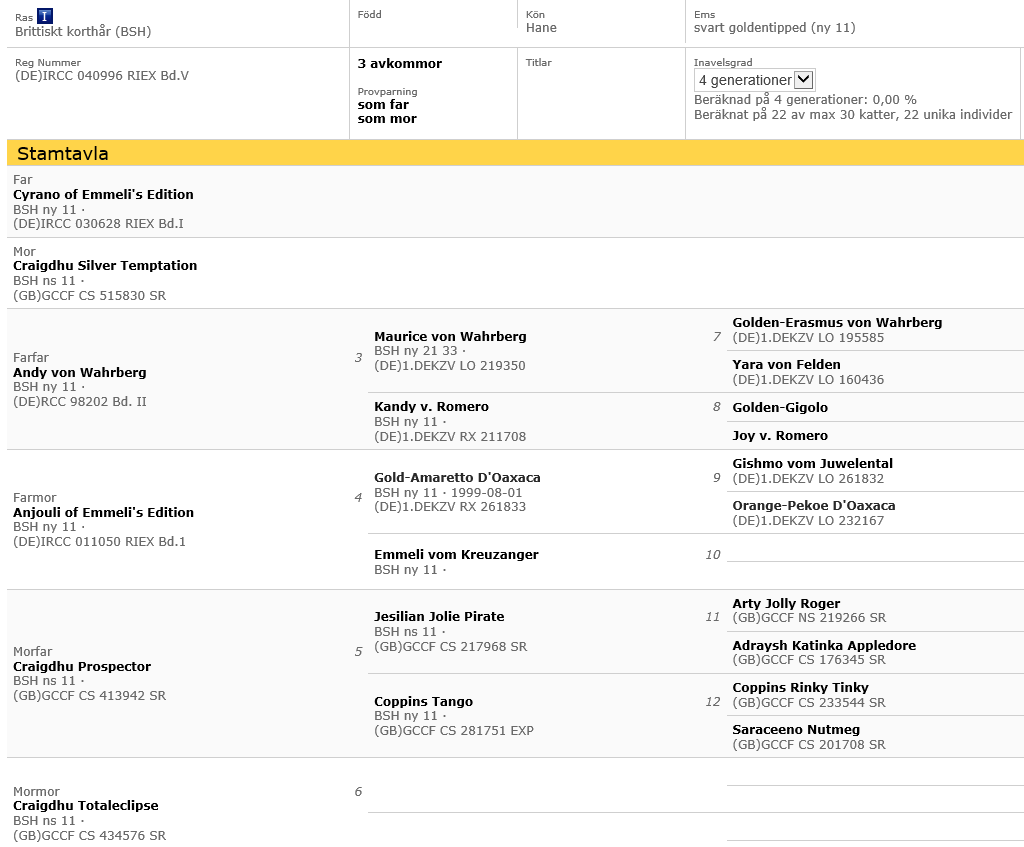Image resolution: width=1024 pixels, height=847 pixels.
Task: Open Adraysh Katinka Appledore
Action: point(824,646)
